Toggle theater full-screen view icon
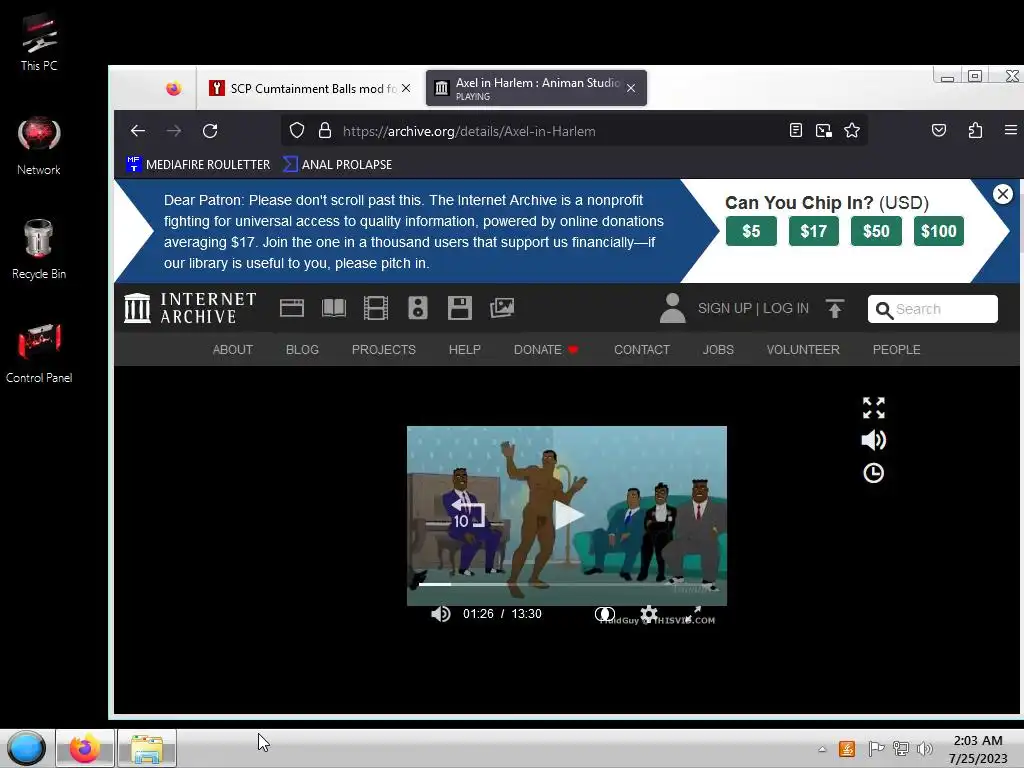The width and height of the screenshot is (1024, 768). coord(873,408)
